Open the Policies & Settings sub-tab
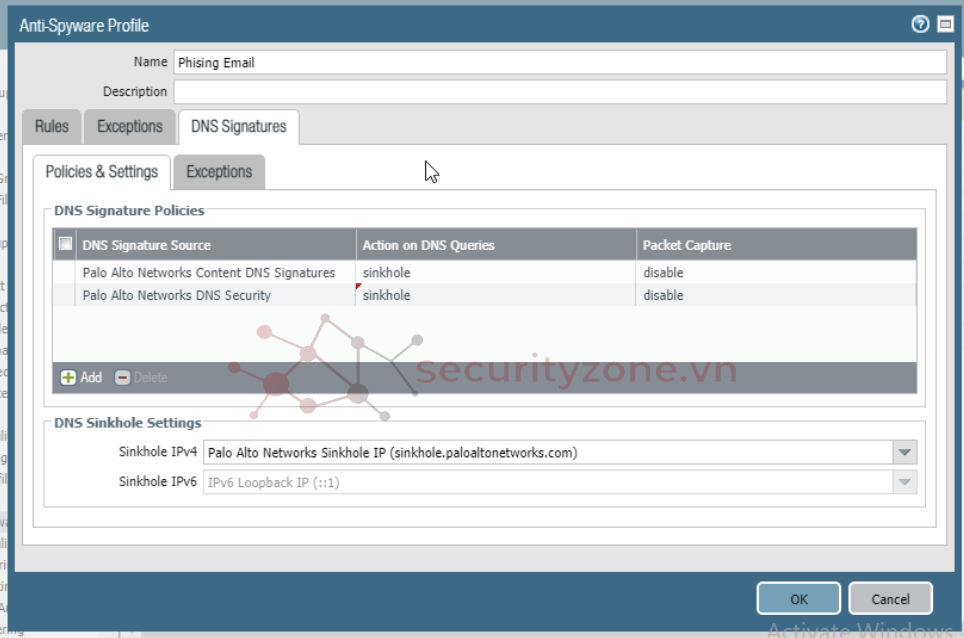964x638 pixels. point(102,172)
